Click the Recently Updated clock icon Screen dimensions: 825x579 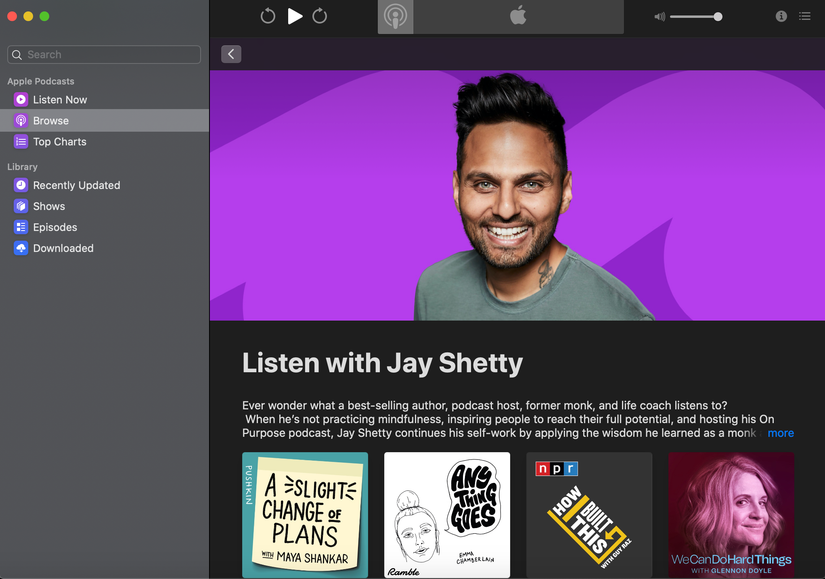point(21,185)
